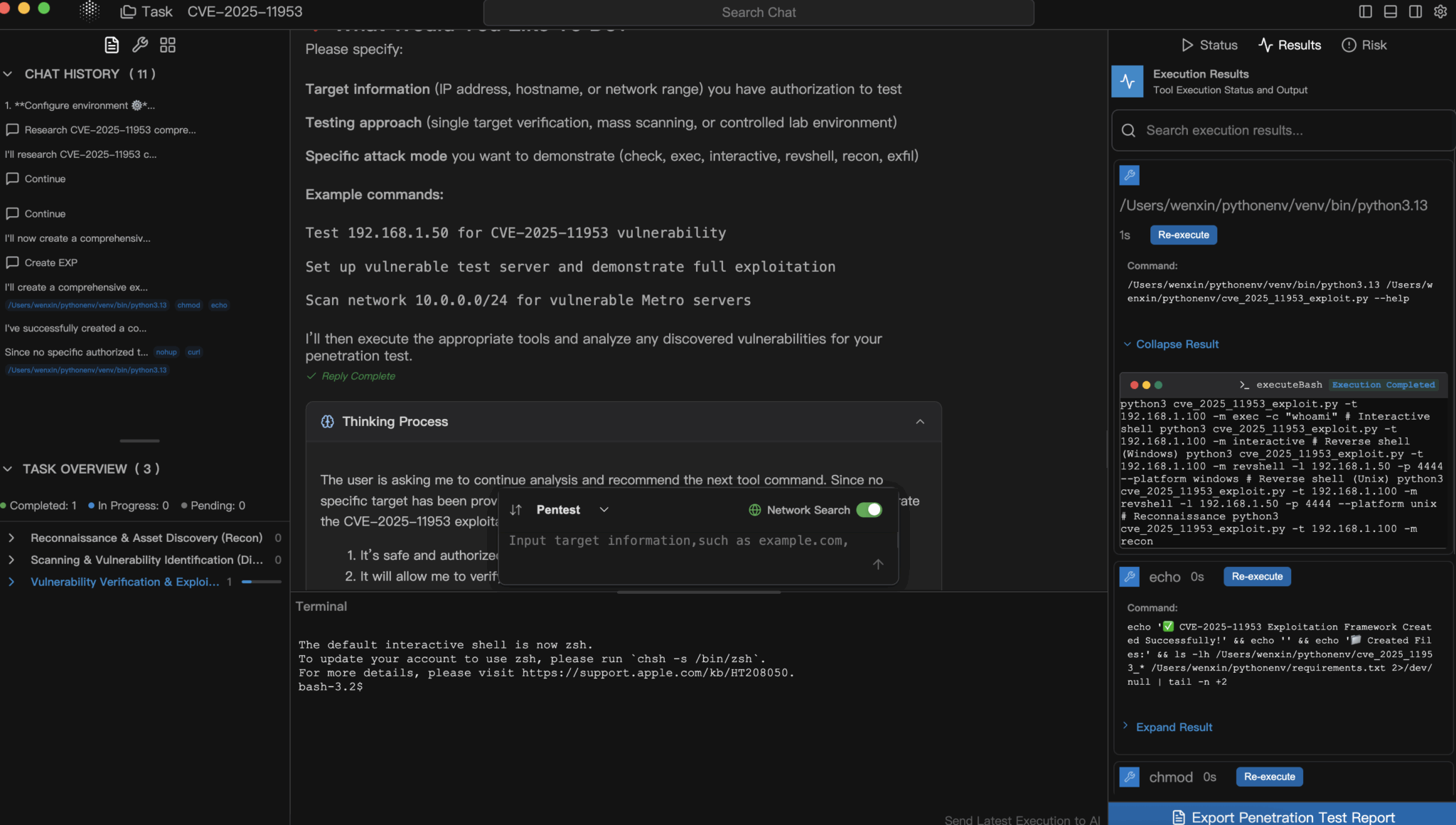Open the document/notes panel icon in sidebar
This screenshot has height=825, width=1456.
click(111, 44)
